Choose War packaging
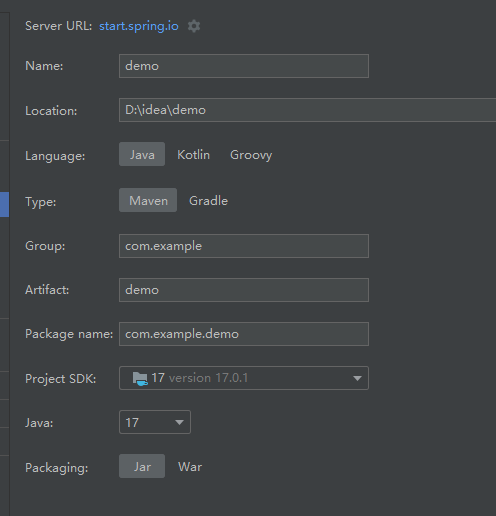Screen dimensions: 496x516 190,467
